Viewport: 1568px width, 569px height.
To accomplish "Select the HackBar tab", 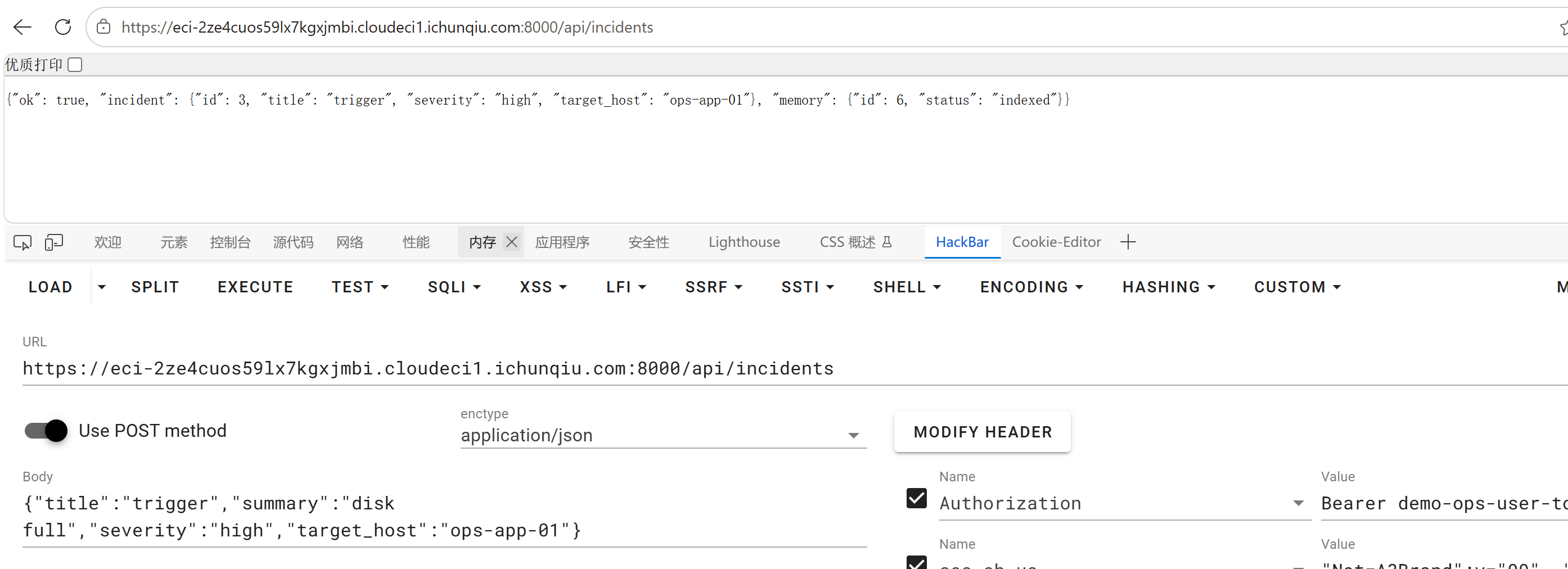I will coord(962,242).
